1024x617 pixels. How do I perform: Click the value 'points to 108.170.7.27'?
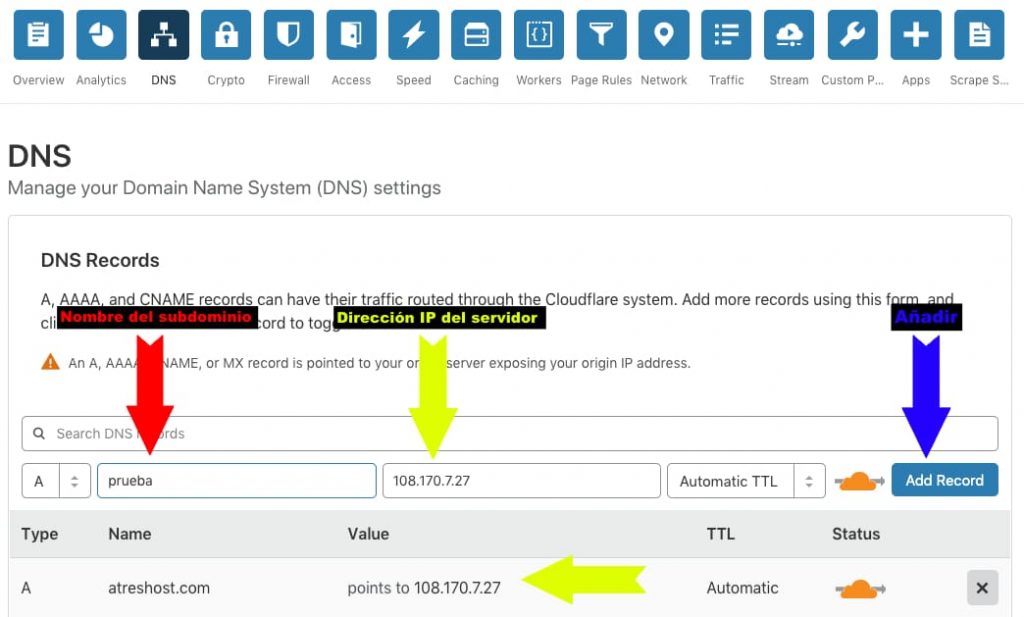(x=424, y=588)
